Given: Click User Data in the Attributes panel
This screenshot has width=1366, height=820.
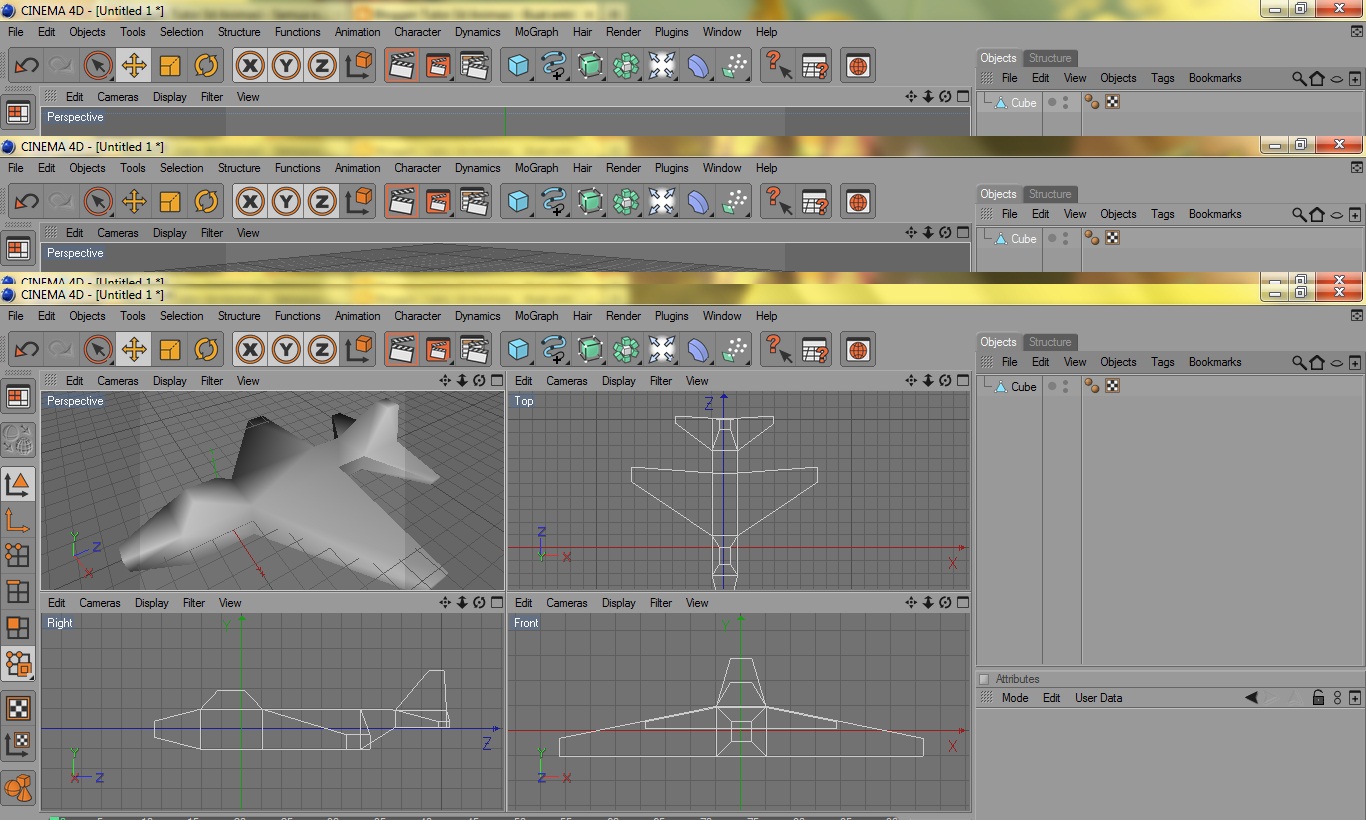Looking at the screenshot, I should click(1097, 697).
